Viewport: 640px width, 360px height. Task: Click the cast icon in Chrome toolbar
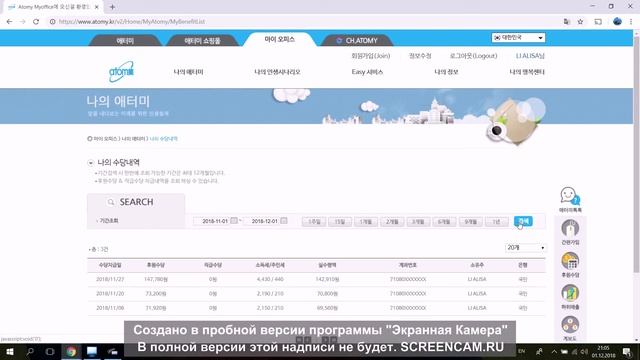(x=598, y=22)
